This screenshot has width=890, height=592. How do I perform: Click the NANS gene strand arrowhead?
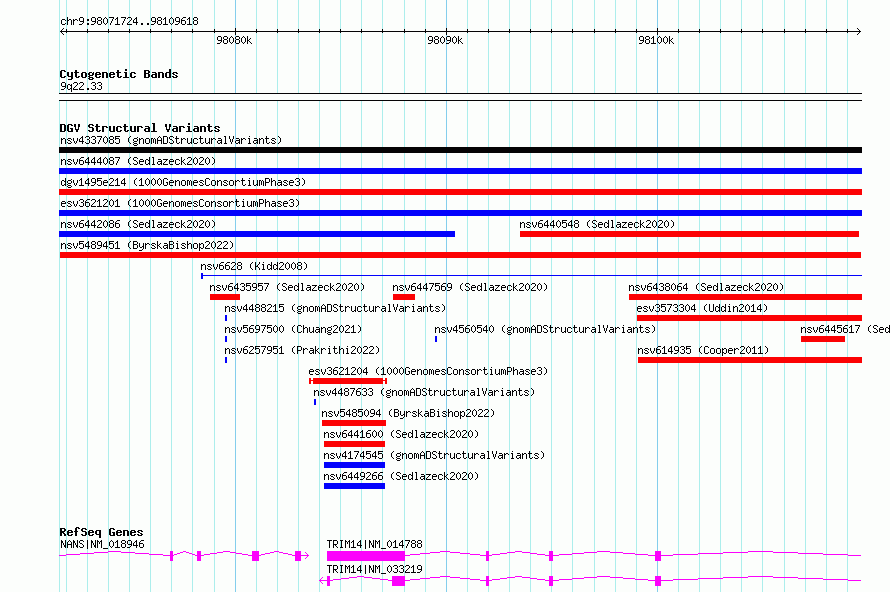click(x=306, y=556)
